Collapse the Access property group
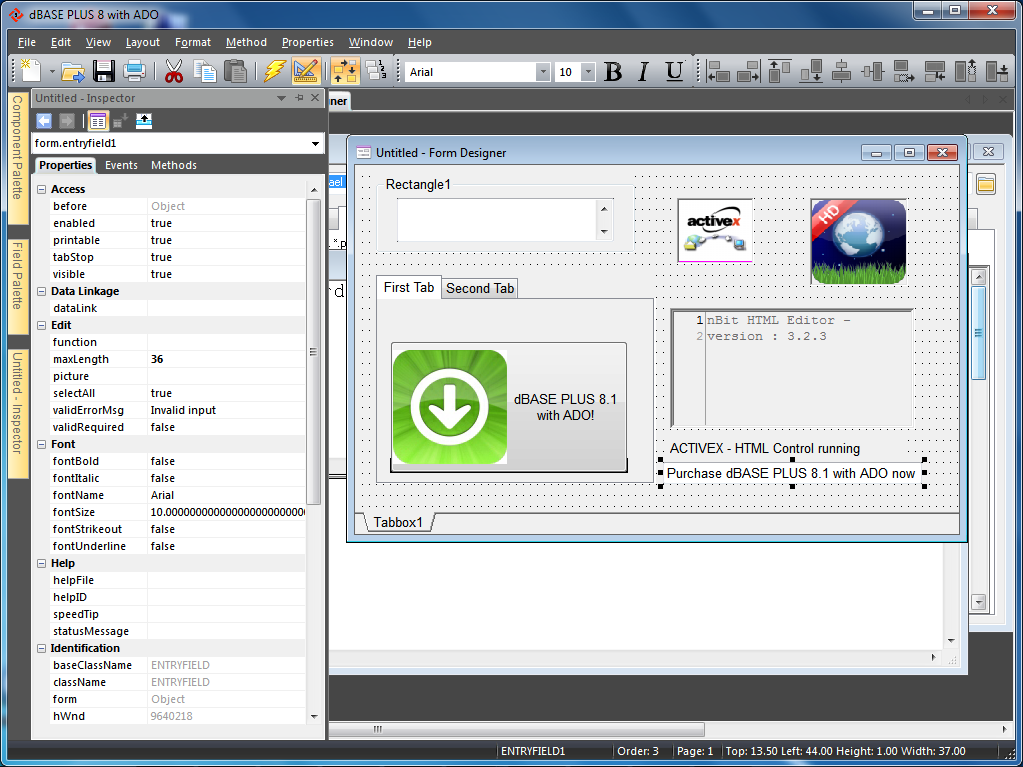The image size is (1023, 767). tap(42, 189)
